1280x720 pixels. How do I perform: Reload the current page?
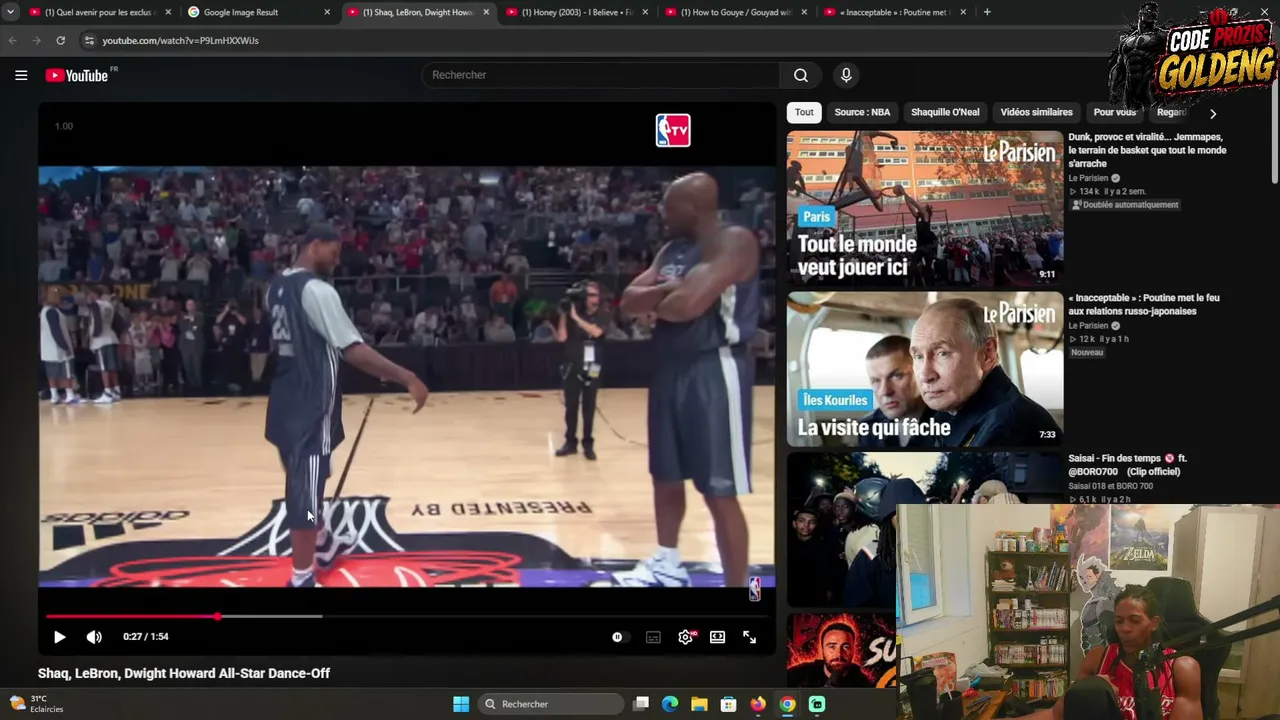point(60,41)
